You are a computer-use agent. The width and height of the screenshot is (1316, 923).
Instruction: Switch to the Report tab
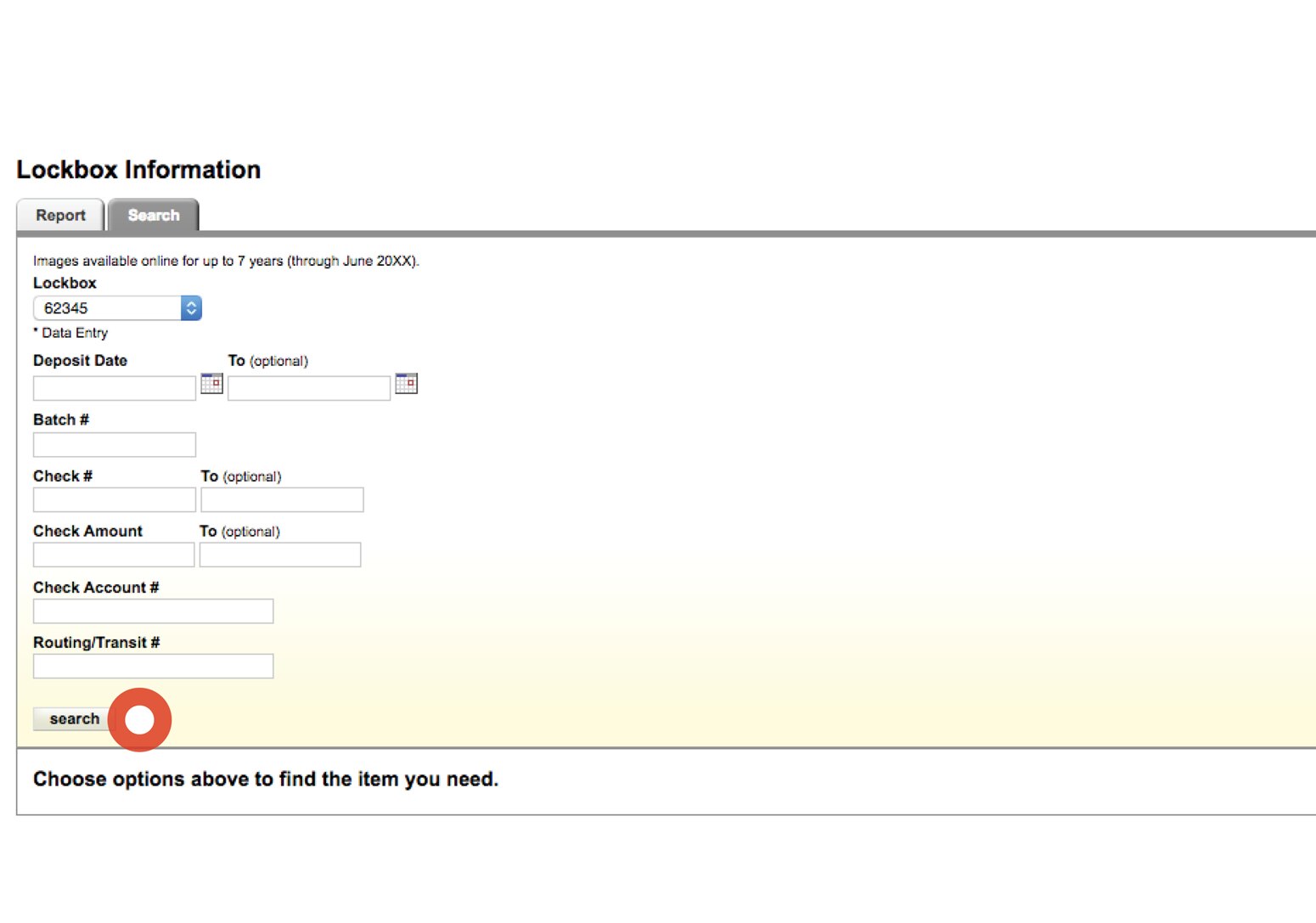tap(59, 215)
